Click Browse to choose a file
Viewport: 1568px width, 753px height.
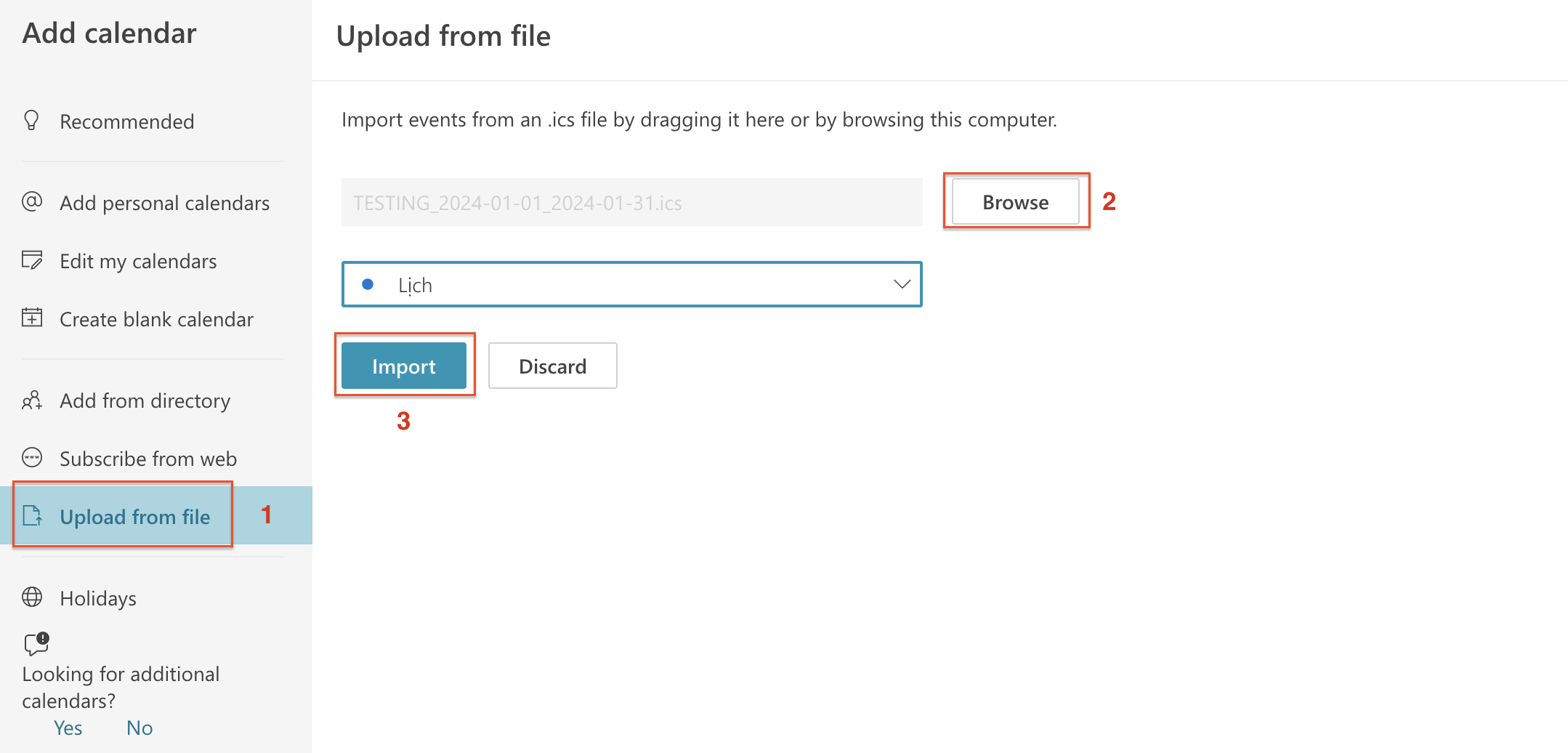click(1015, 202)
